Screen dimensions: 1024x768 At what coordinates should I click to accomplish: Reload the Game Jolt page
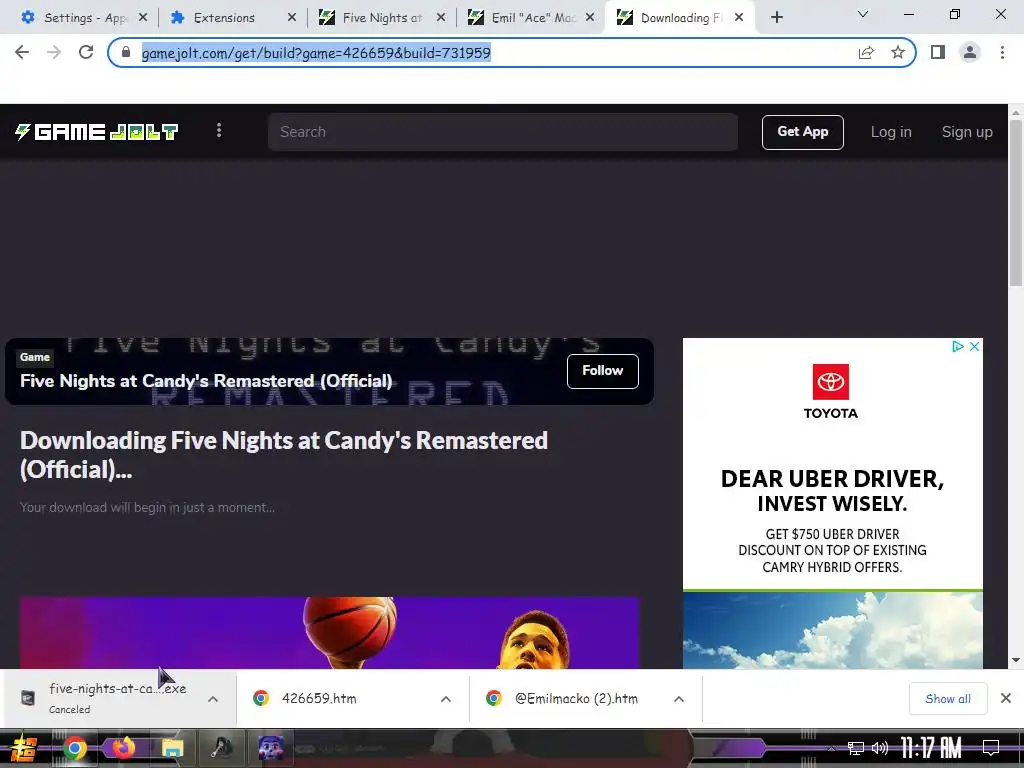point(86,52)
